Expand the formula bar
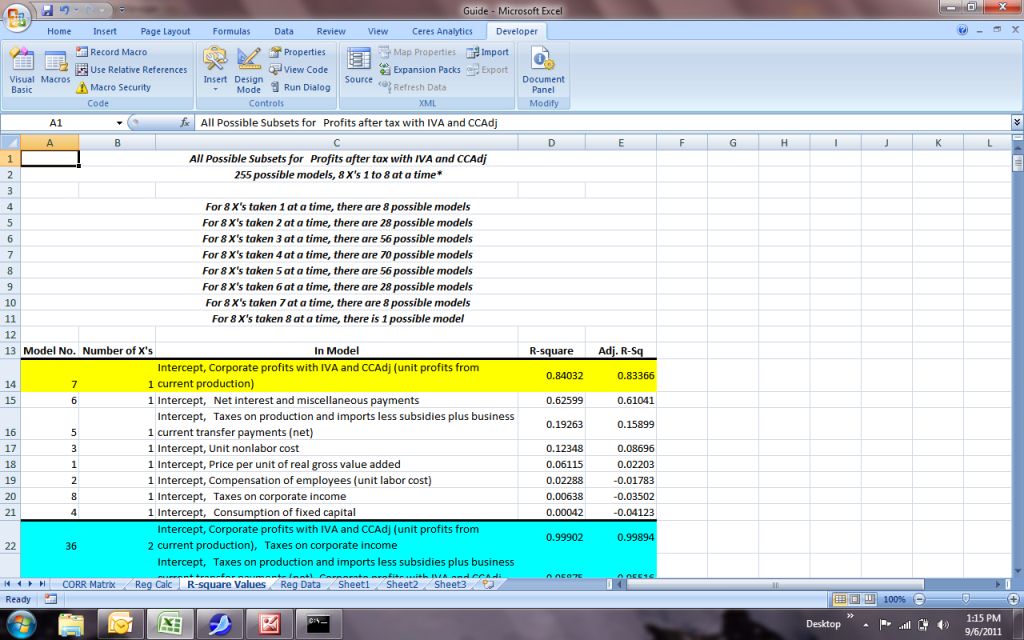Screen dimensions: 1024x640 pyautogui.click(x=1017, y=123)
